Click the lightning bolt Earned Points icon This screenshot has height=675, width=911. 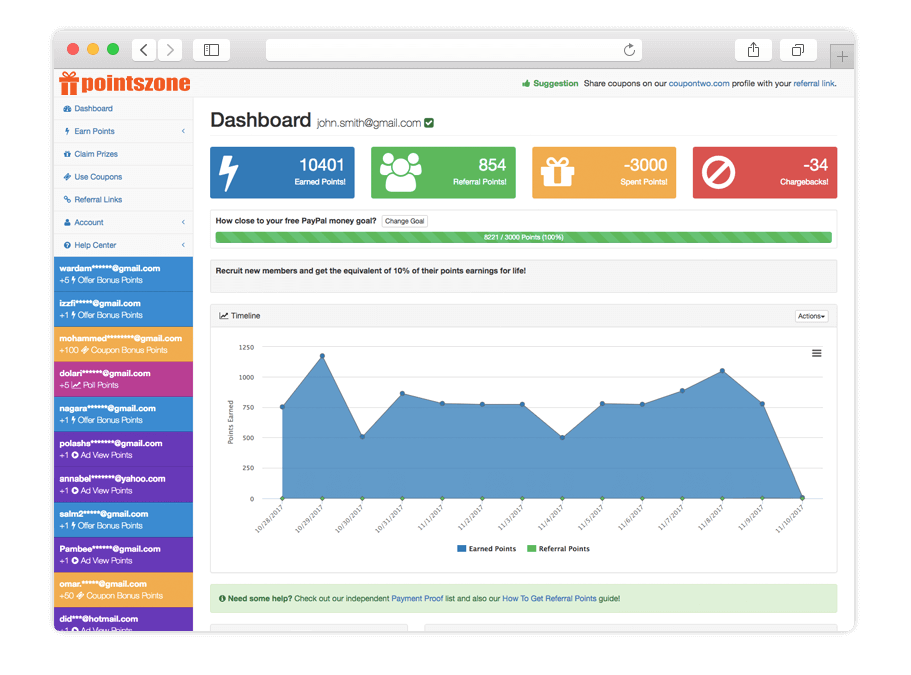click(229, 173)
